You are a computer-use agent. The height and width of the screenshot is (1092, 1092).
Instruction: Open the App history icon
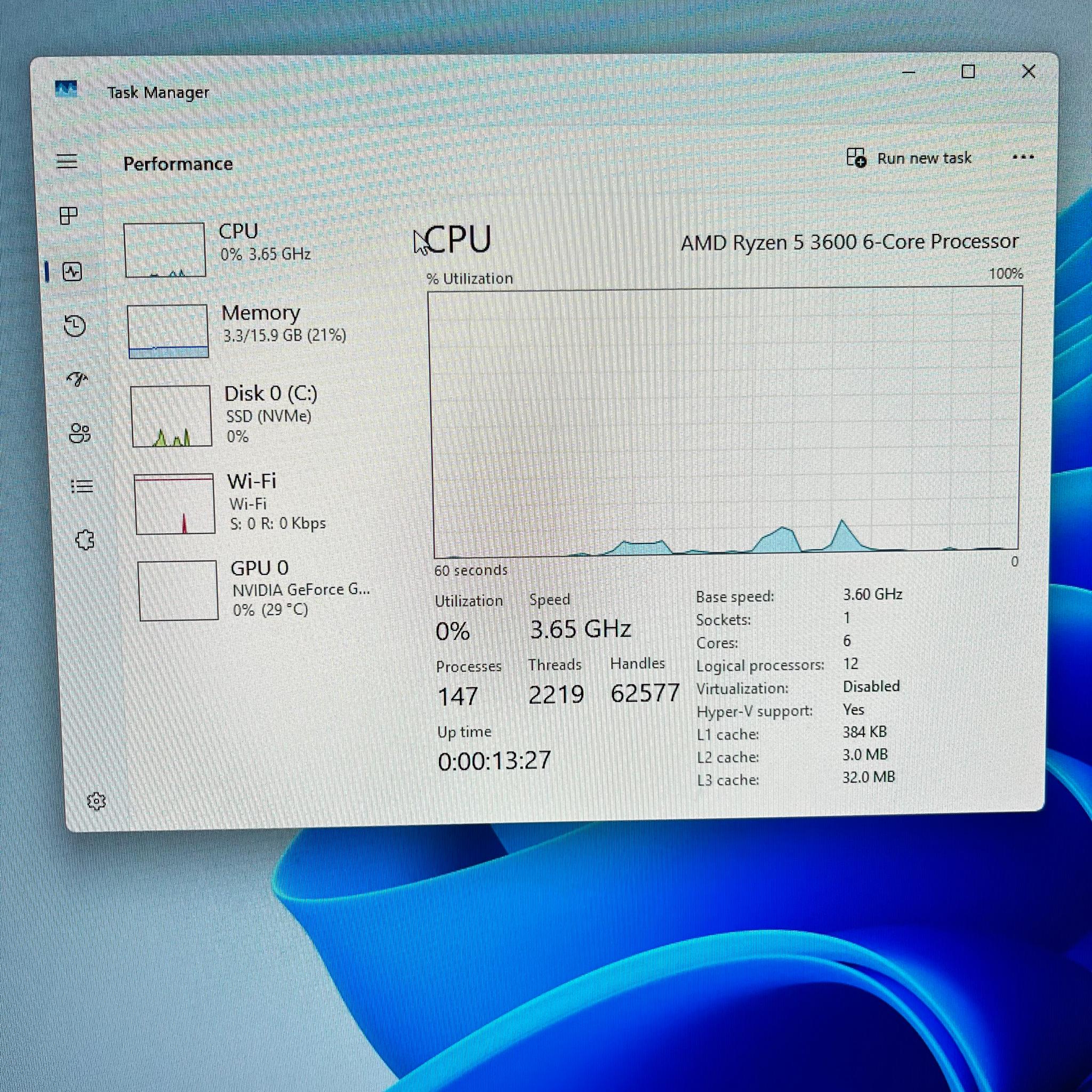click(75, 326)
